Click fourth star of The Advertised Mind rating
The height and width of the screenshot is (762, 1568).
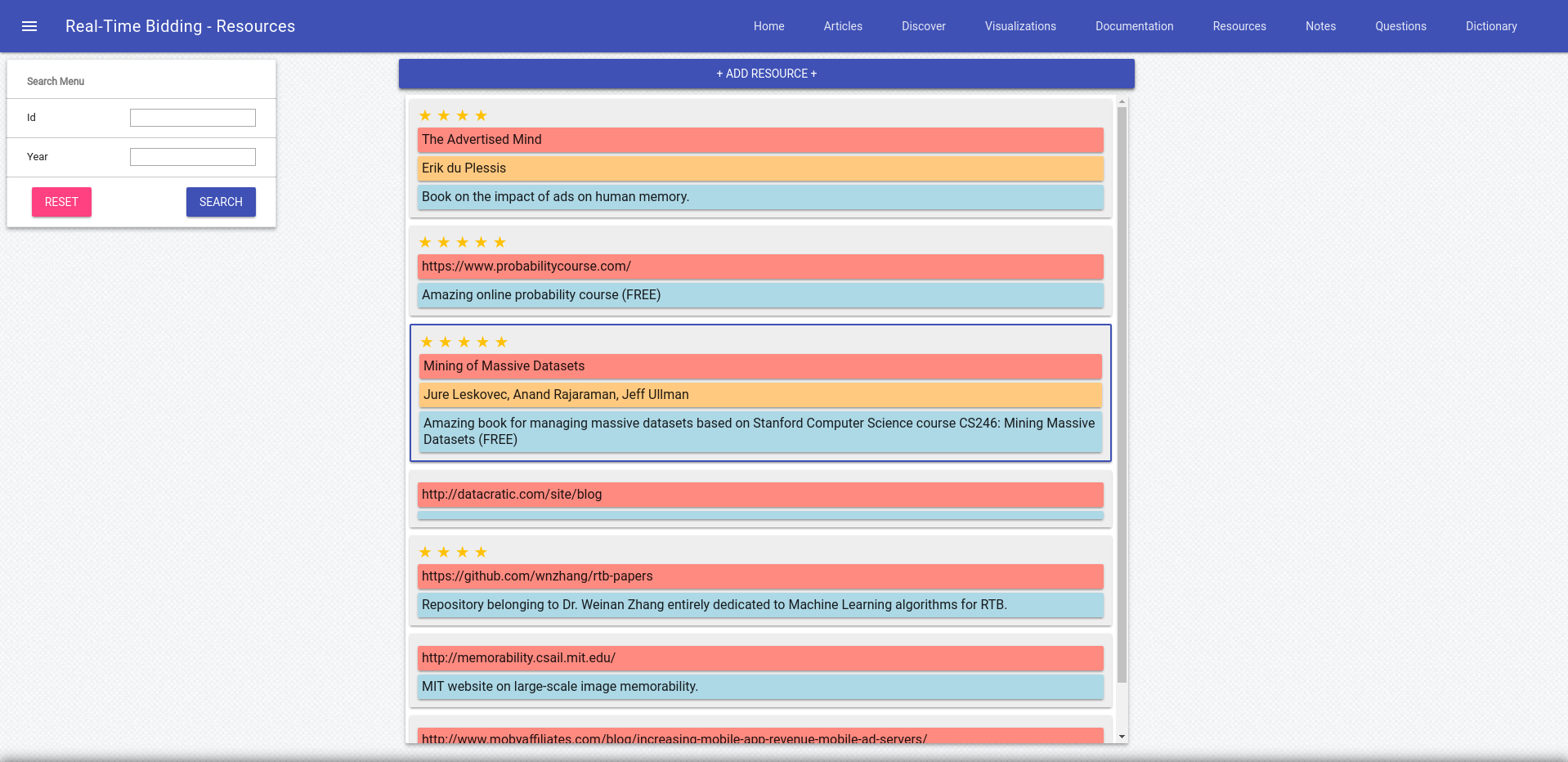(482, 115)
